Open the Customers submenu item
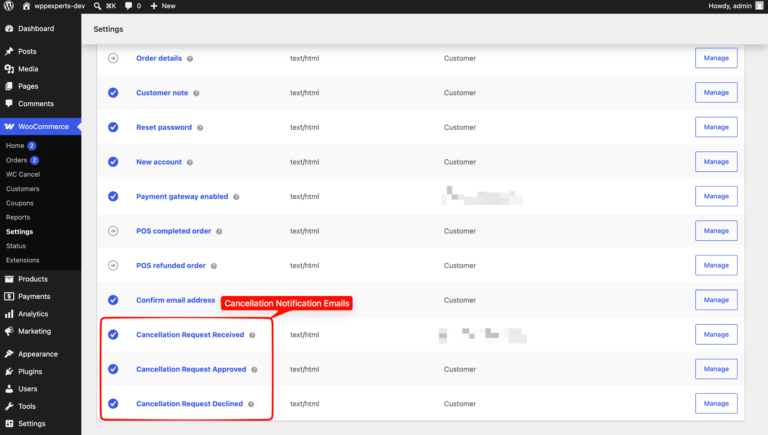 click(x=23, y=189)
